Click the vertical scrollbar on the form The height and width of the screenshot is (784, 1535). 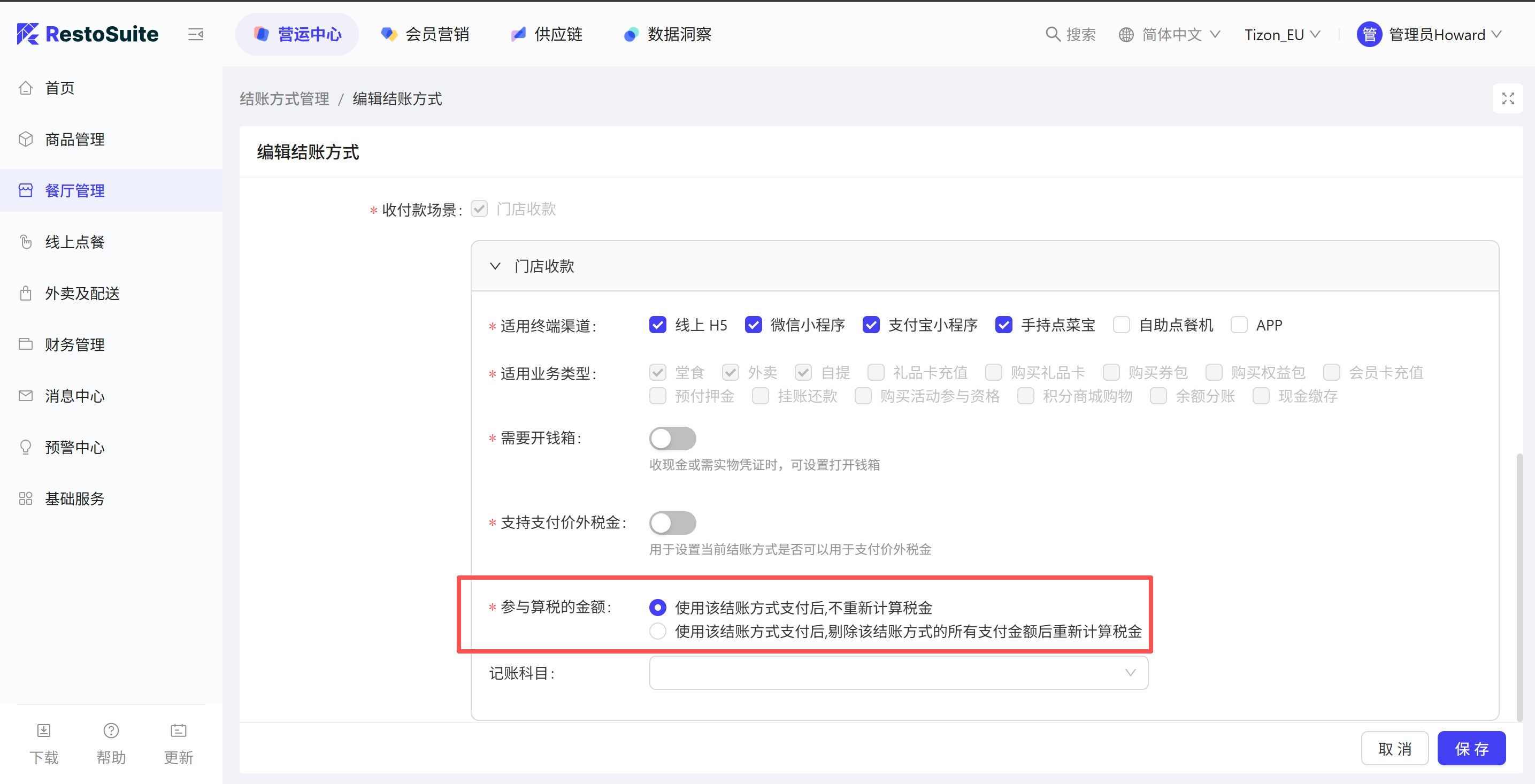coord(1519,587)
